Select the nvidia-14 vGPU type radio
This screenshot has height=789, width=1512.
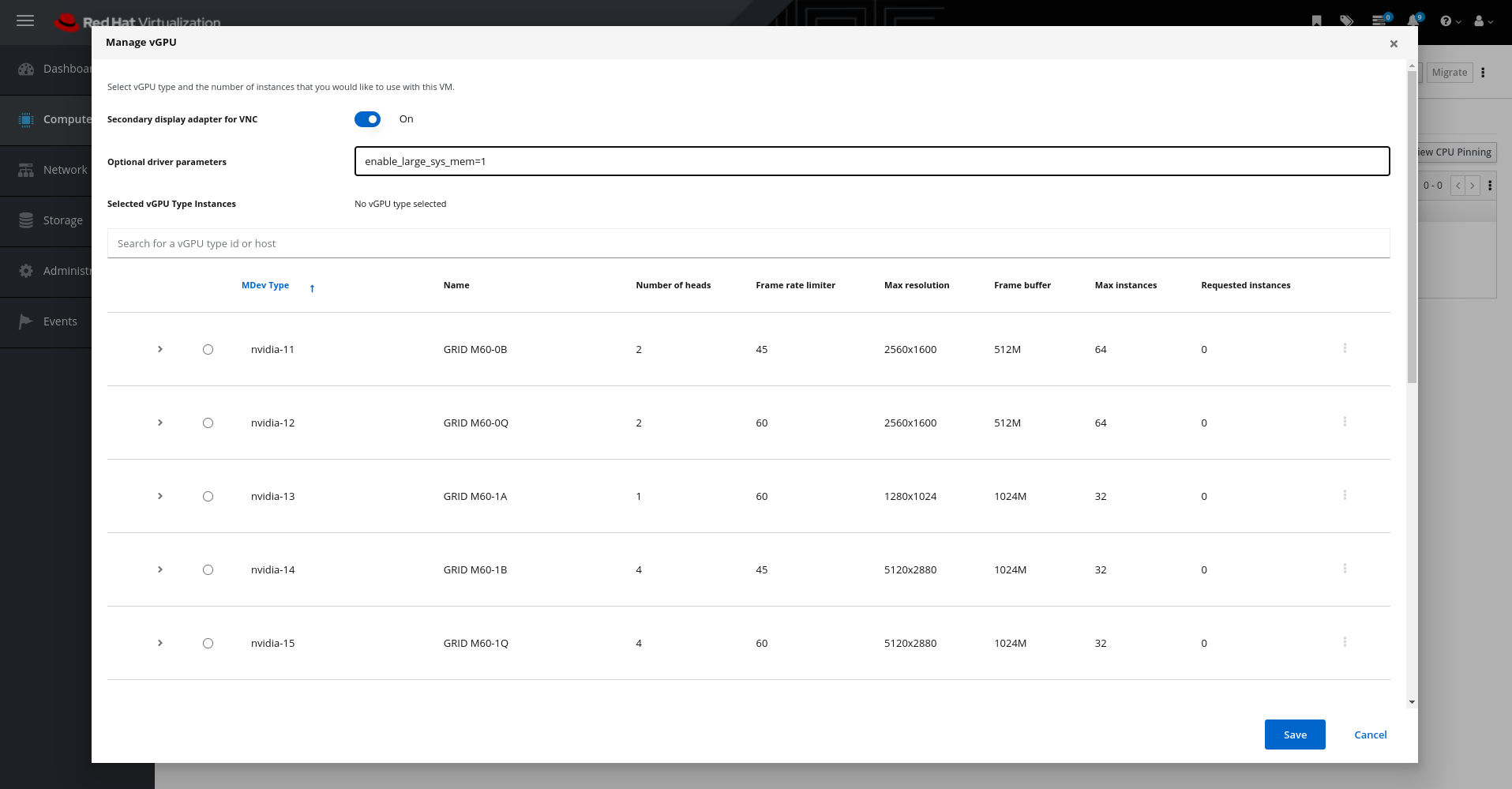(x=208, y=570)
